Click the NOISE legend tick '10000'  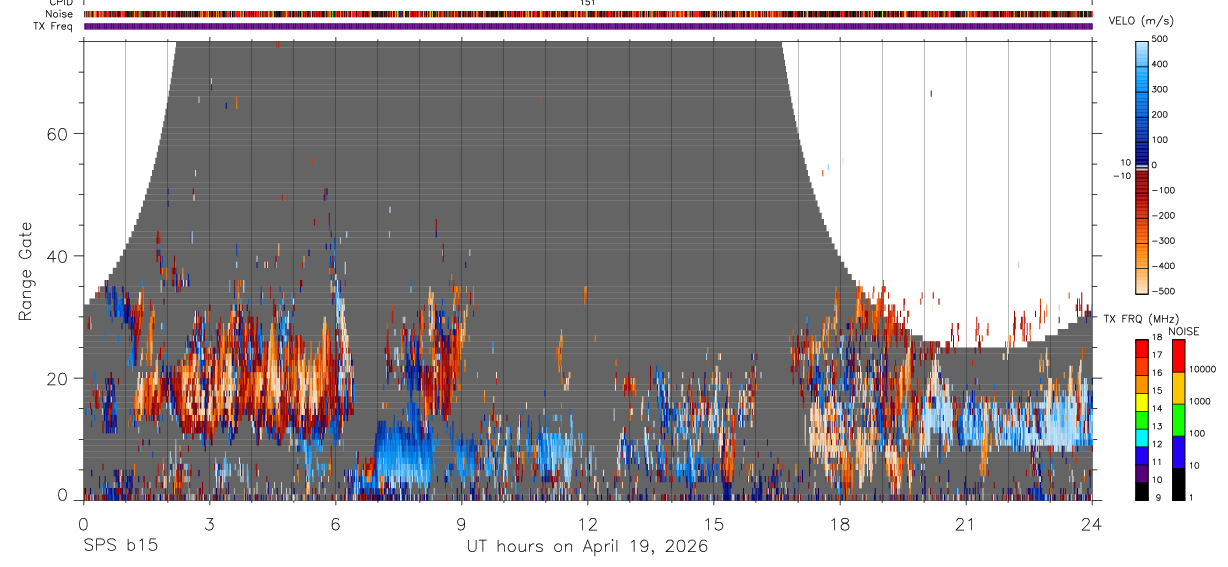point(1201,369)
